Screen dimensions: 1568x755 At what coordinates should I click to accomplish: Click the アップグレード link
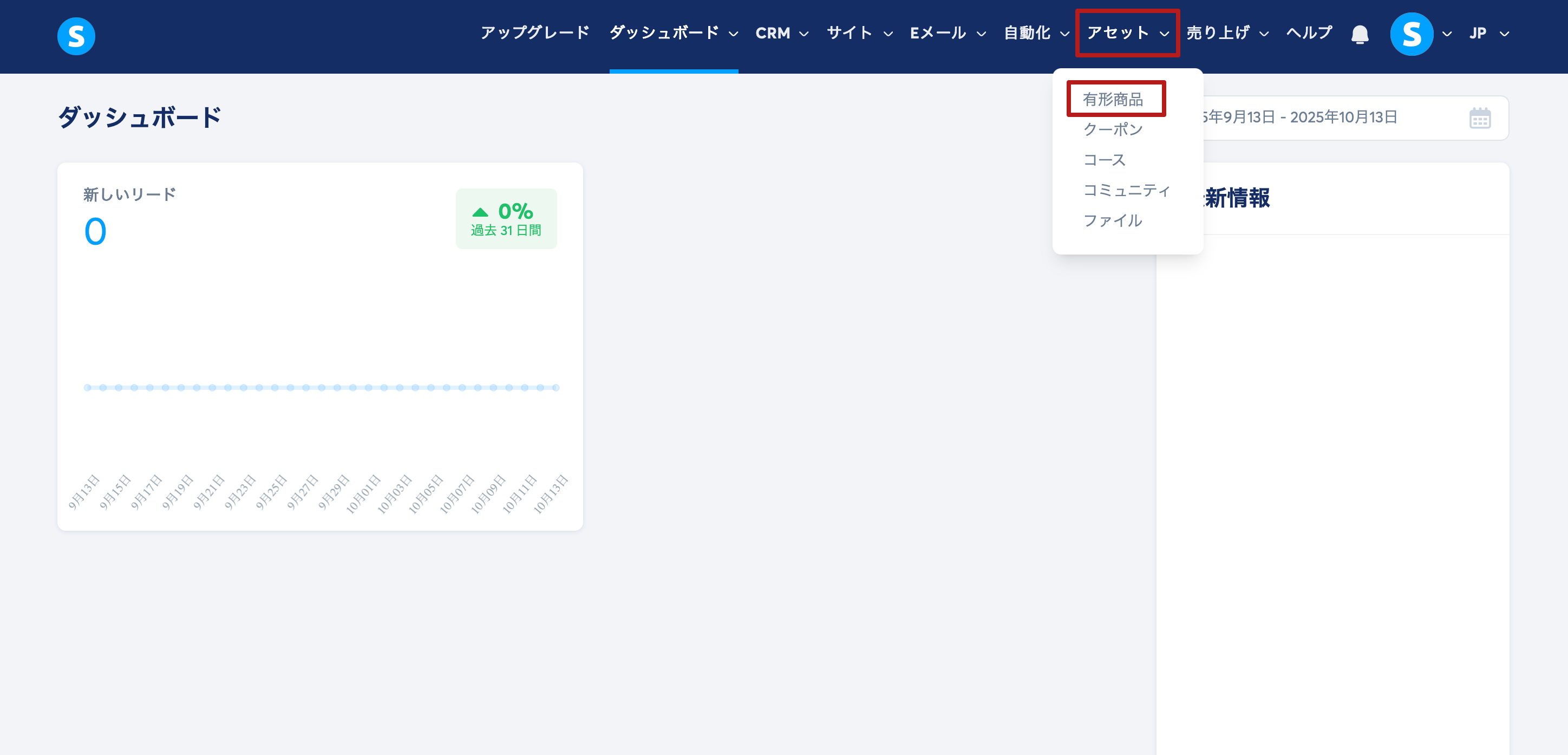pyautogui.click(x=534, y=34)
